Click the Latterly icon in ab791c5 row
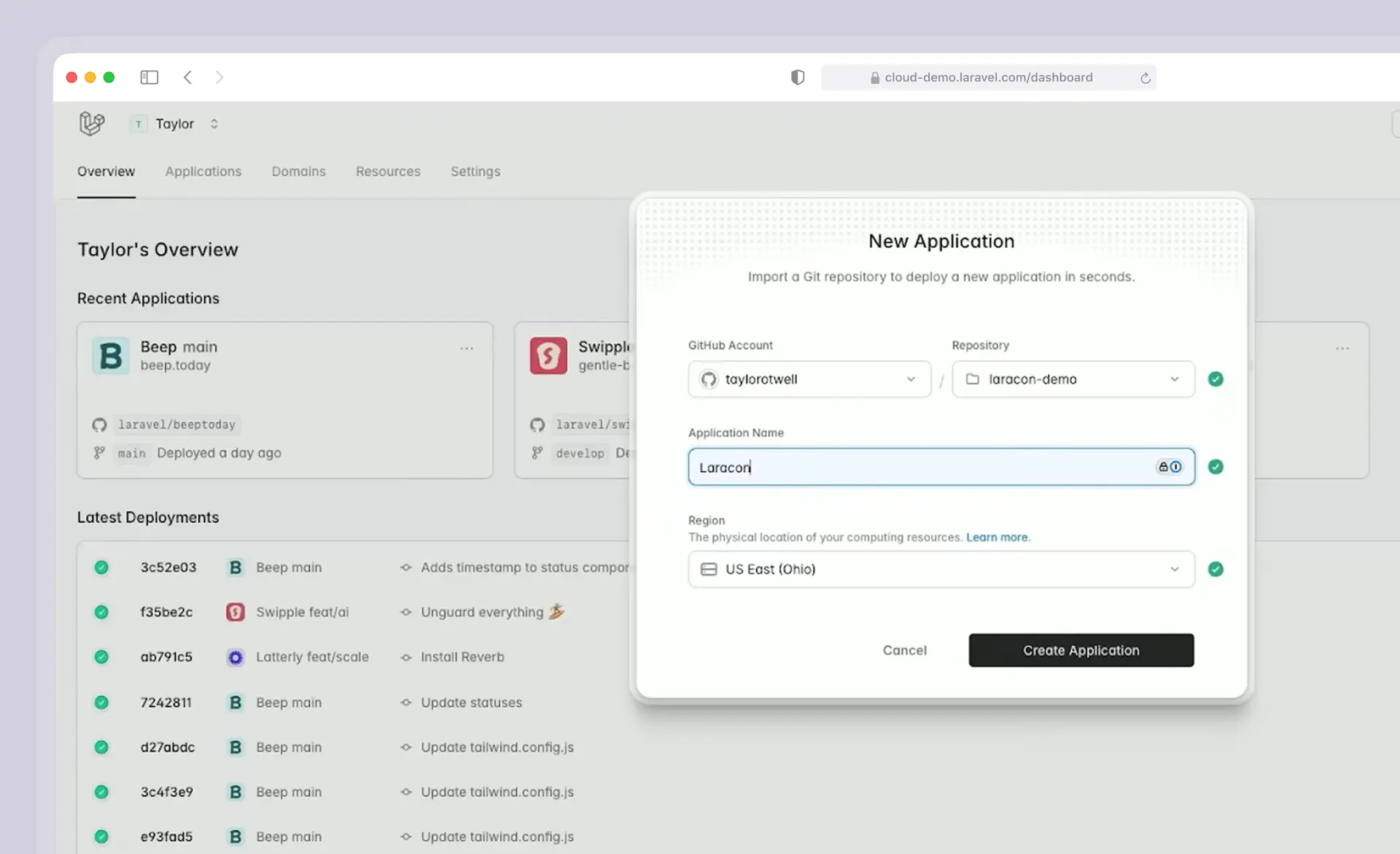1400x854 pixels. [236, 657]
